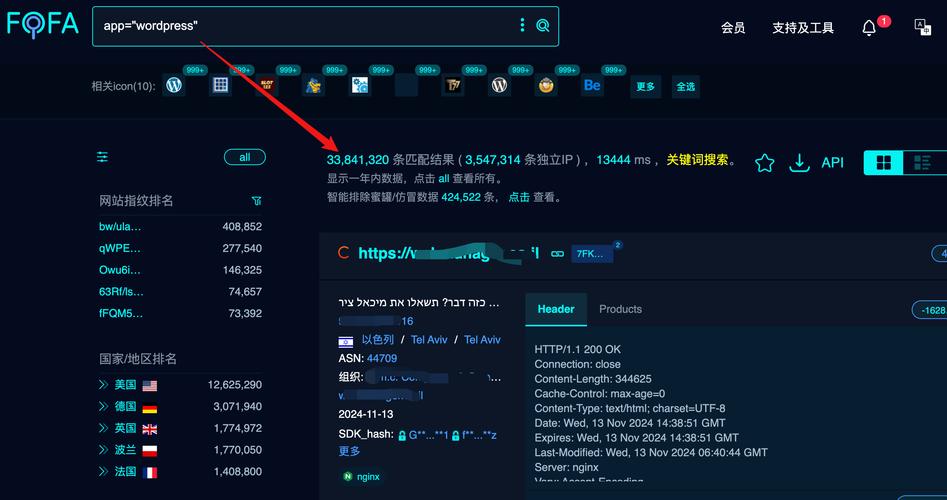Select the cartoon face related icon
Image resolution: width=947 pixels, height=500 pixels.
pos(546,86)
